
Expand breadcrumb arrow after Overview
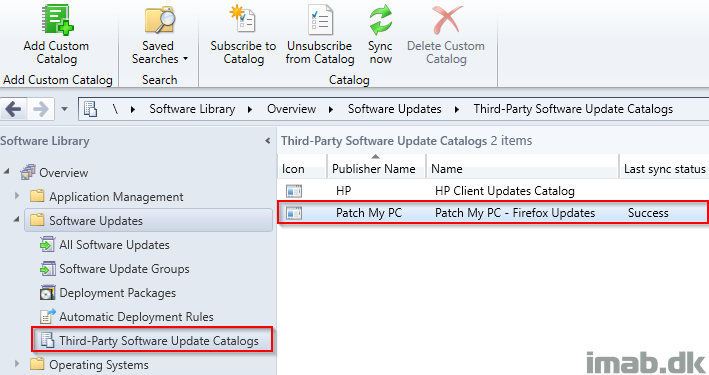tap(331, 109)
